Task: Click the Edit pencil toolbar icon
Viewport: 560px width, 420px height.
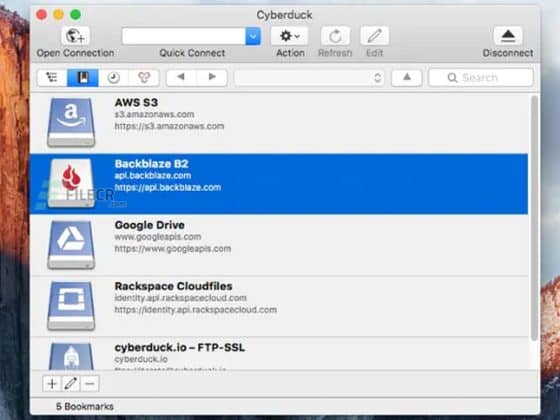Action: (x=374, y=36)
